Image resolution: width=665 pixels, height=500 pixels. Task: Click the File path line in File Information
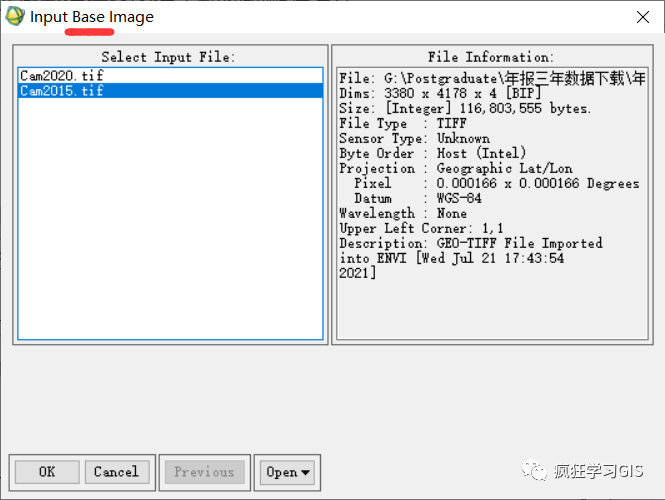pos(492,78)
